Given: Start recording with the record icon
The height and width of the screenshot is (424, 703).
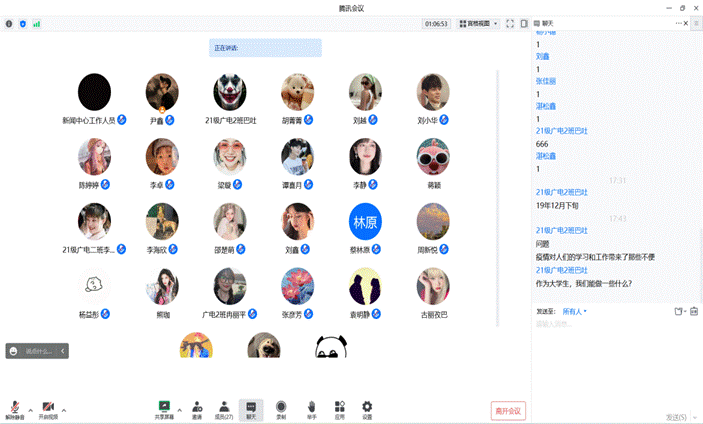Looking at the screenshot, I should pyautogui.click(x=281, y=410).
